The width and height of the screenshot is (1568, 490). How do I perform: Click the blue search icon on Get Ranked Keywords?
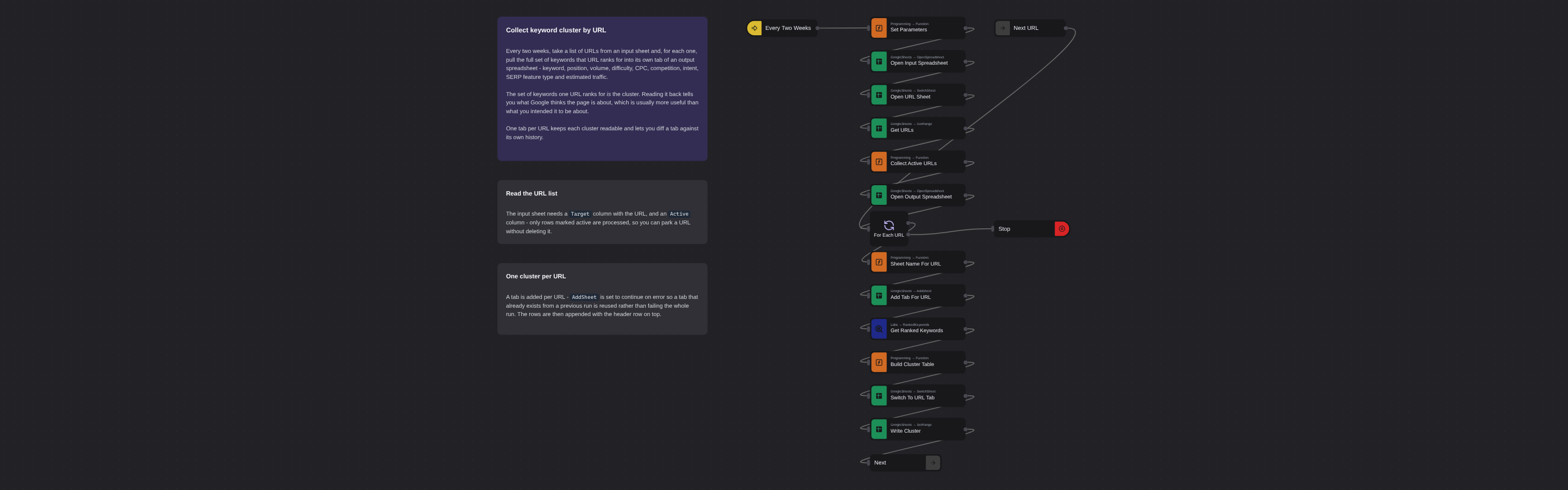tap(879, 329)
